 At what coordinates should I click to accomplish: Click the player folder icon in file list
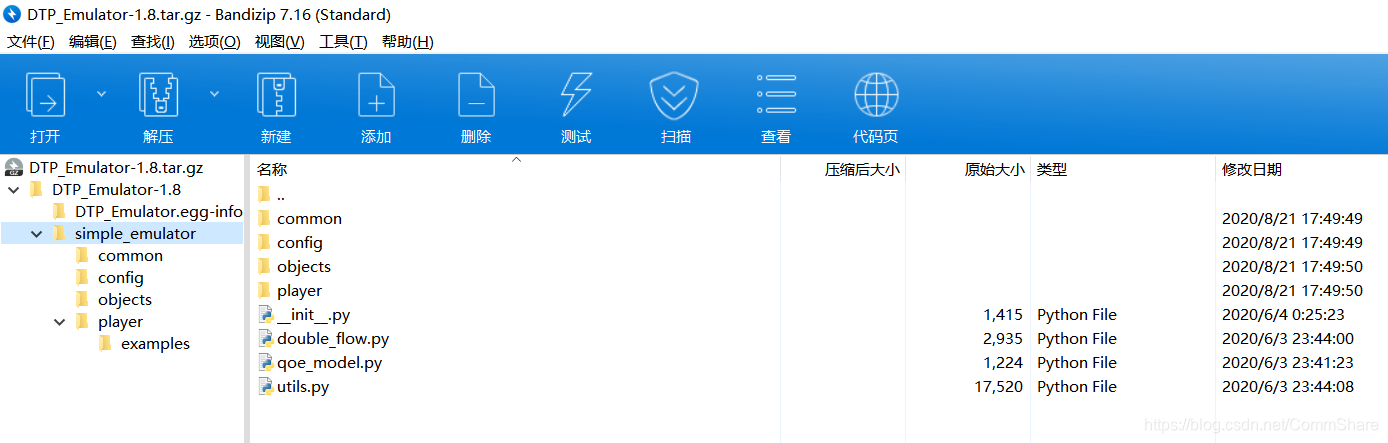[x=264, y=290]
